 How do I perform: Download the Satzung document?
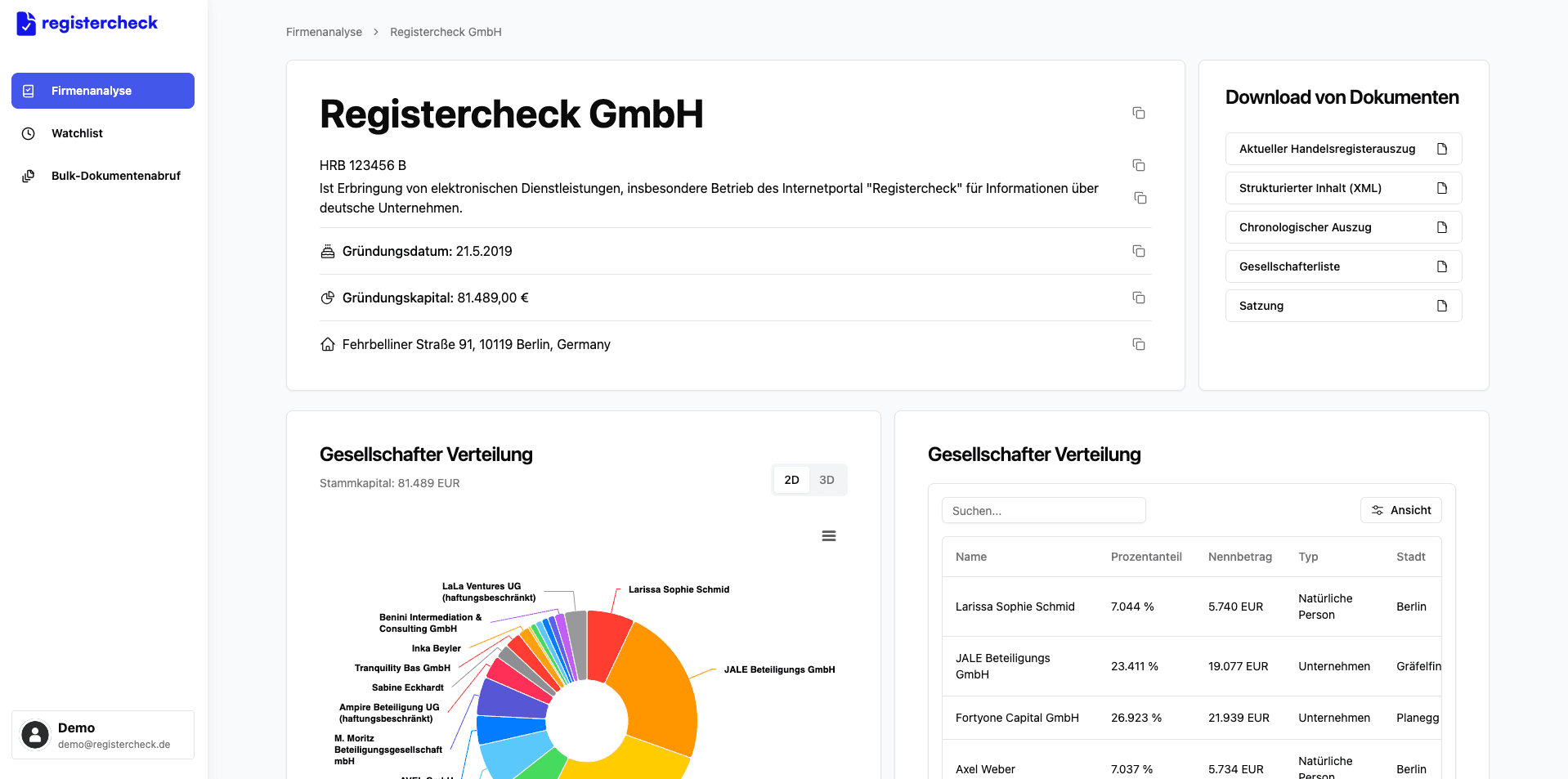1343,306
